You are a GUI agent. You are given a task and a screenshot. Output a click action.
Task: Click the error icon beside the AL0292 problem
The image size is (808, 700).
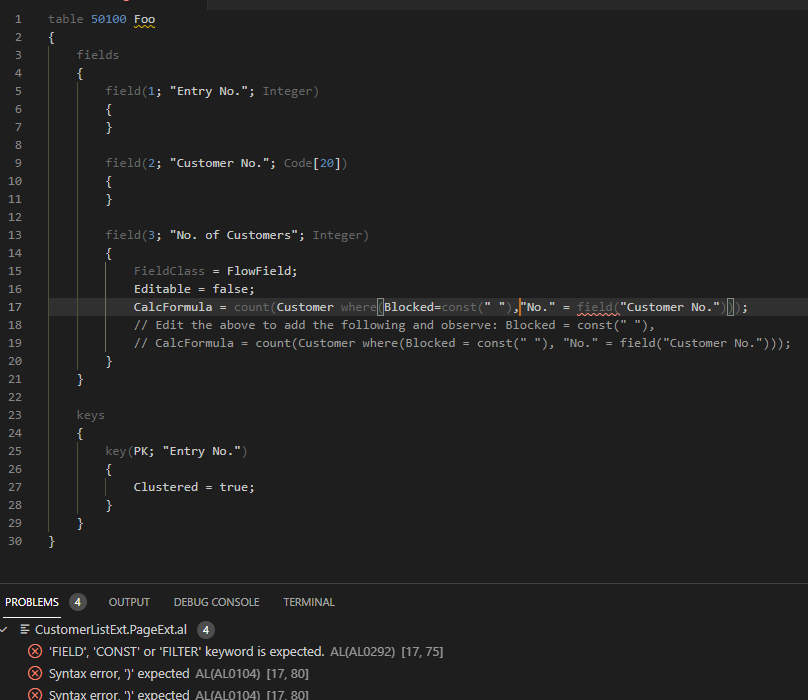(x=35, y=650)
